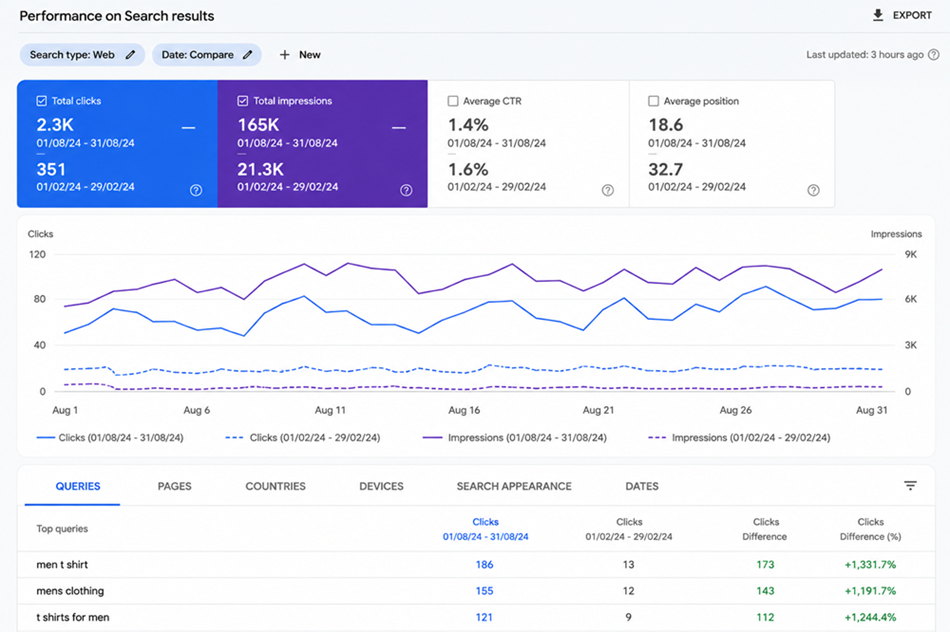Click the Top queries header

pos(62,529)
